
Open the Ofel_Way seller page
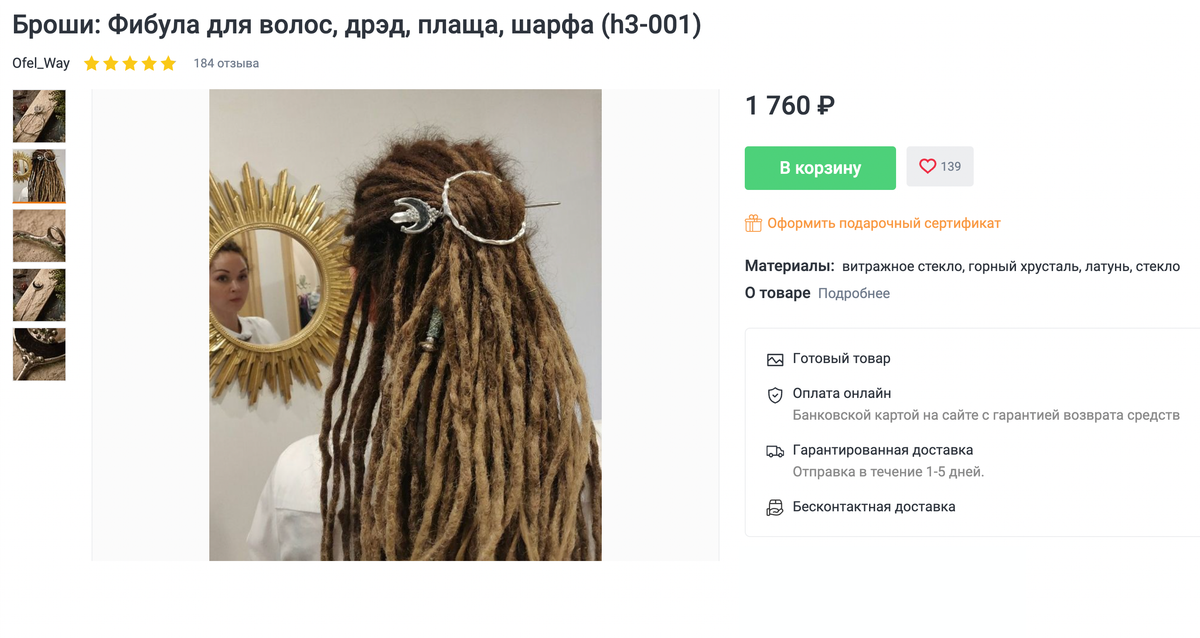pyautogui.click(x=41, y=63)
